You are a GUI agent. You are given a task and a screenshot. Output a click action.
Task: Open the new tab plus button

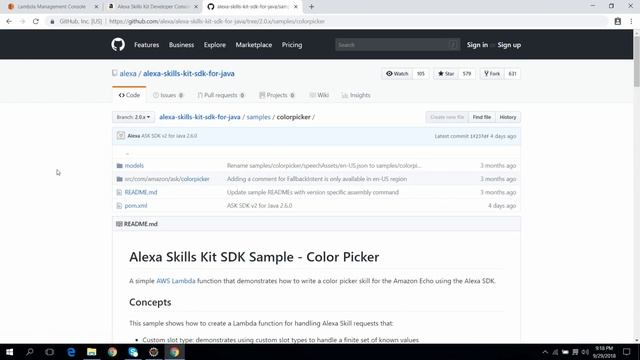[x=311, y=7]
